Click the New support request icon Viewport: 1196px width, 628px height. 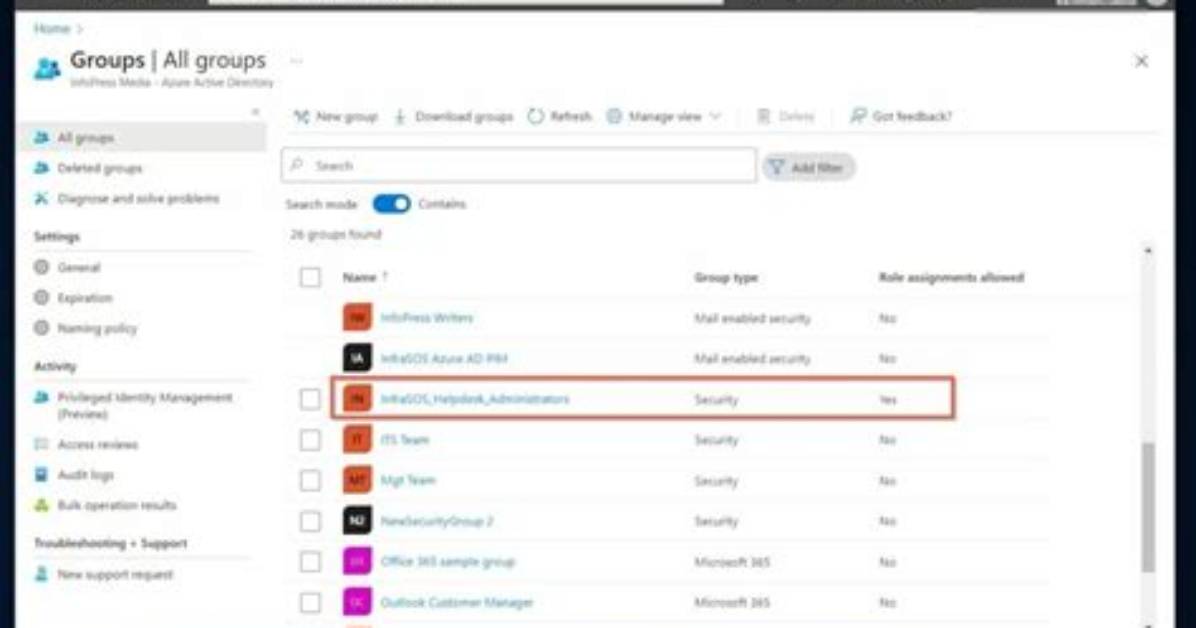pos(41,574)
